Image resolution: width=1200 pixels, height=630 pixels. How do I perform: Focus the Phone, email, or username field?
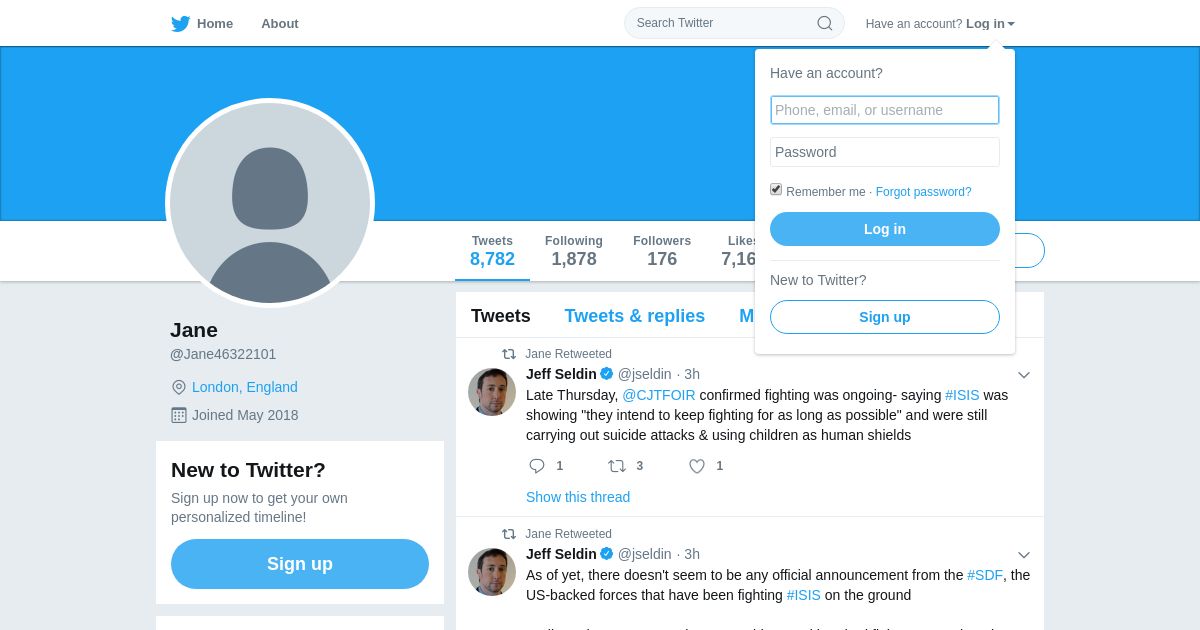[x=884, y=110]
